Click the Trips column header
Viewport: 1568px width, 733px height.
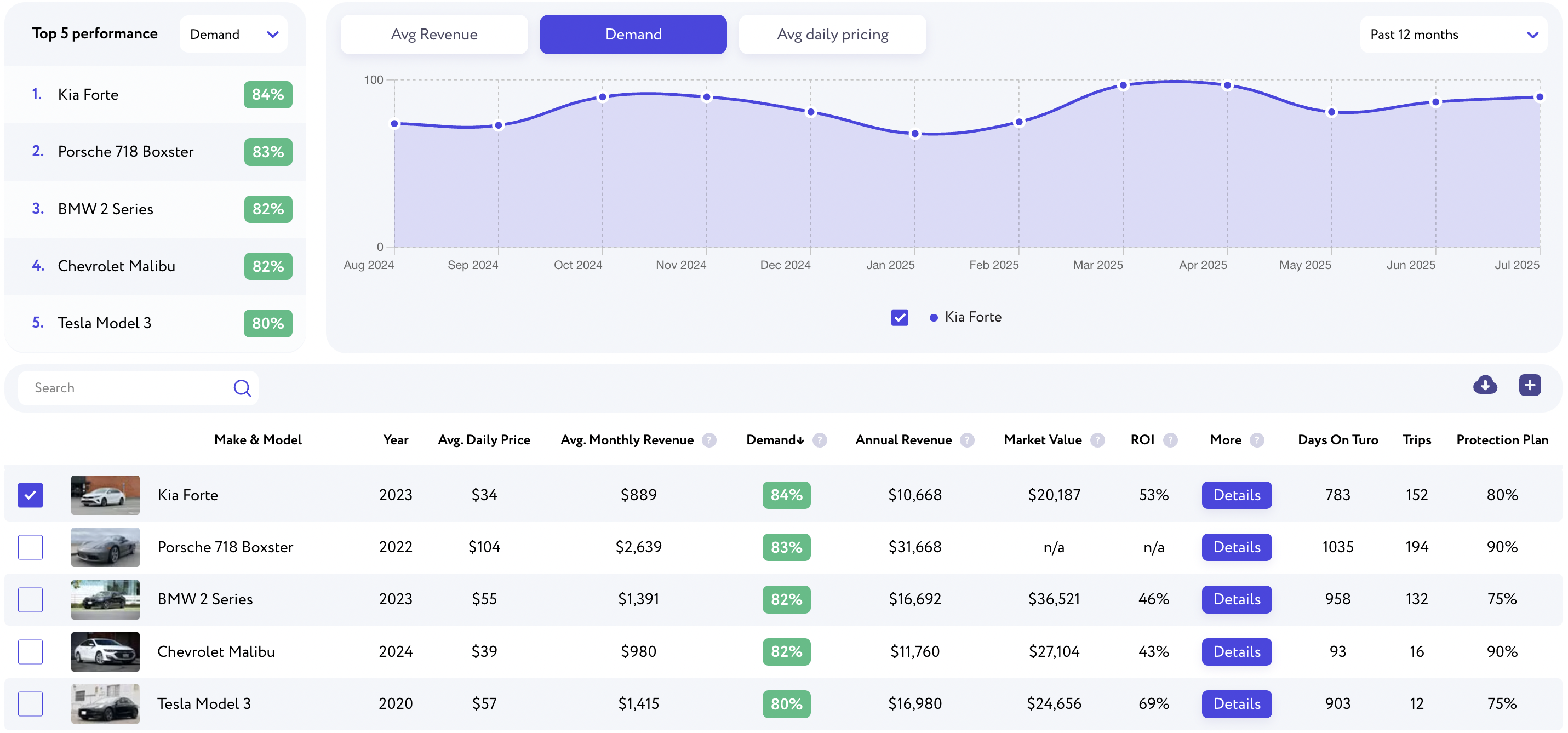tap(1416, 439)
